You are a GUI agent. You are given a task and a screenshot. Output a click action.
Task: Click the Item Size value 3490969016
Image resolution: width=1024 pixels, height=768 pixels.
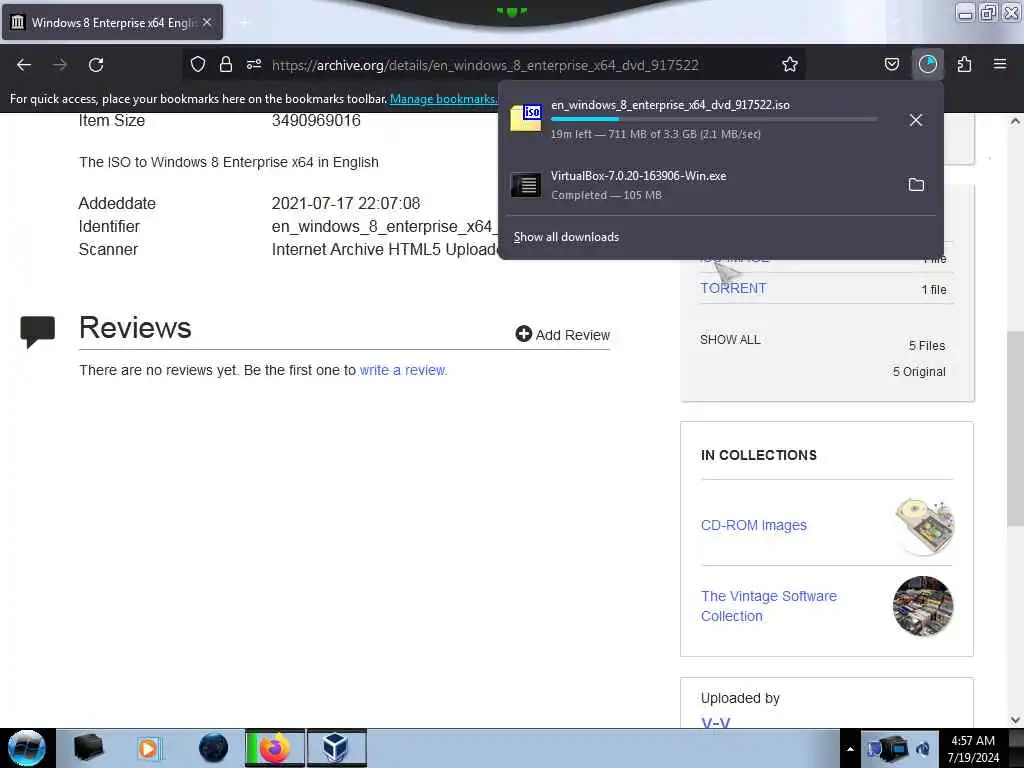click(316, 121)
